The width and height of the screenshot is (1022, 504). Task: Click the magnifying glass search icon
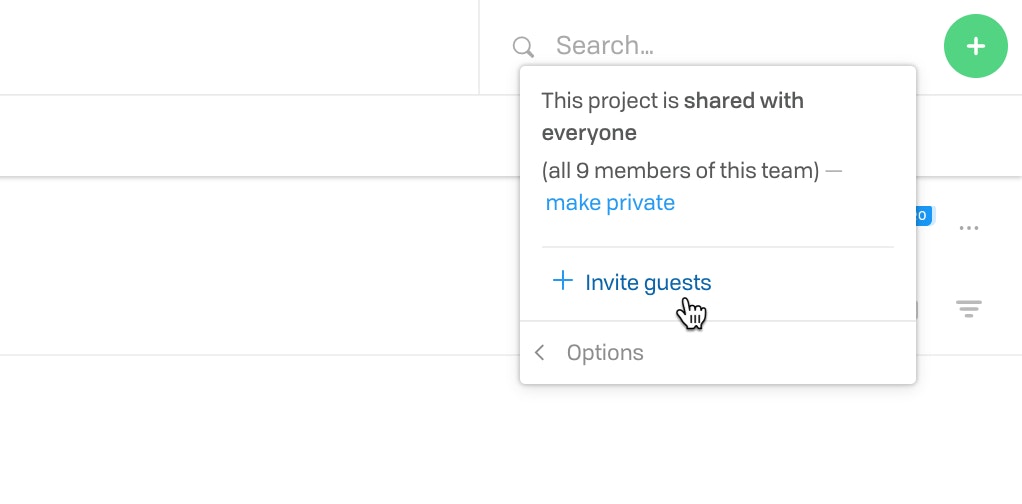click(523, 46)
